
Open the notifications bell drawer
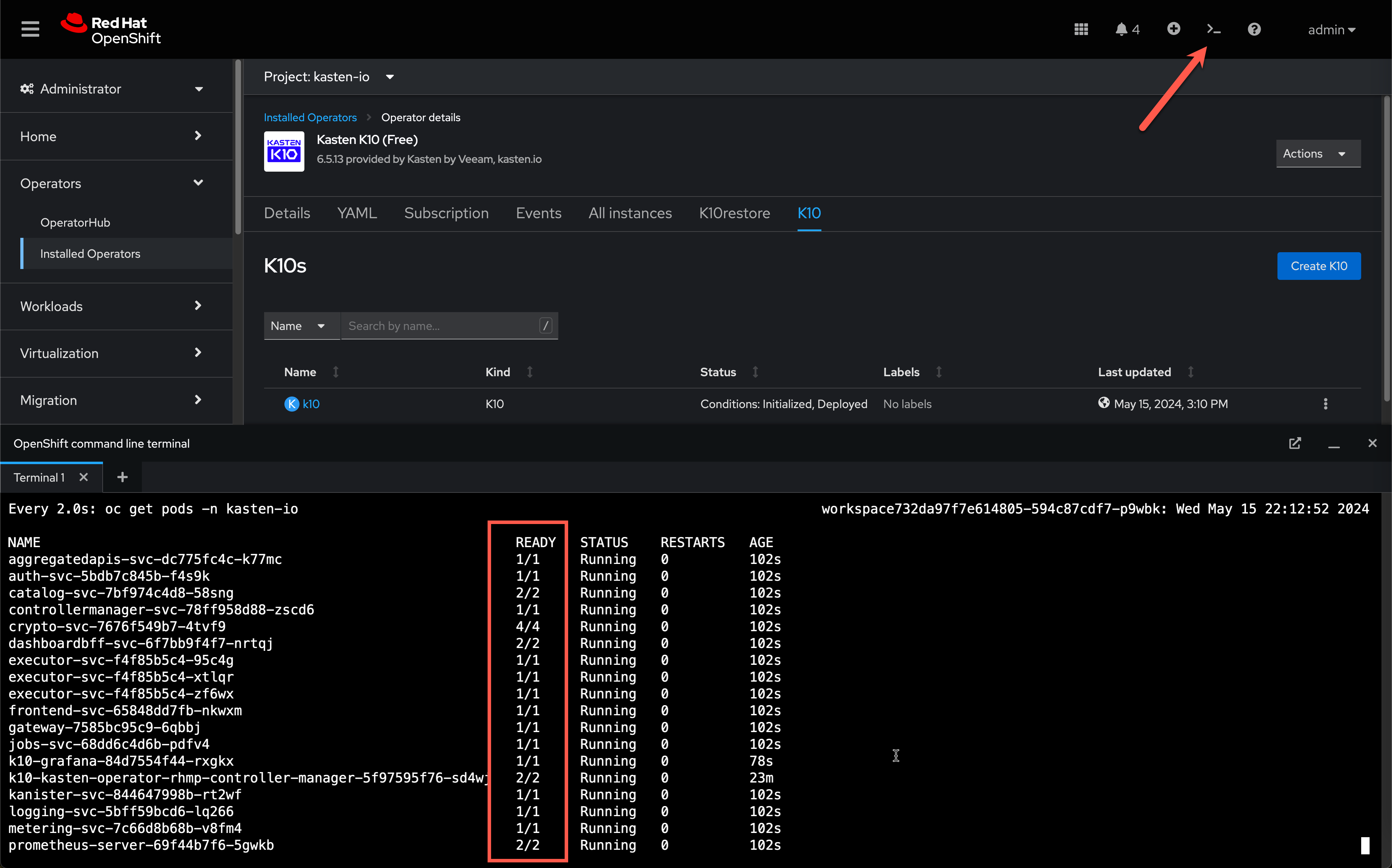click(x=1128, y=29)
